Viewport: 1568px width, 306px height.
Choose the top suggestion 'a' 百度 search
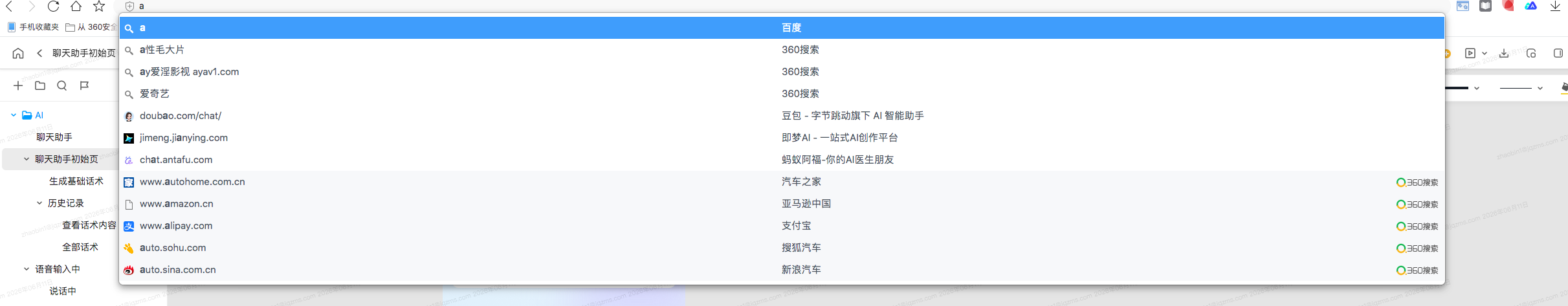click(x=782, y=28)
